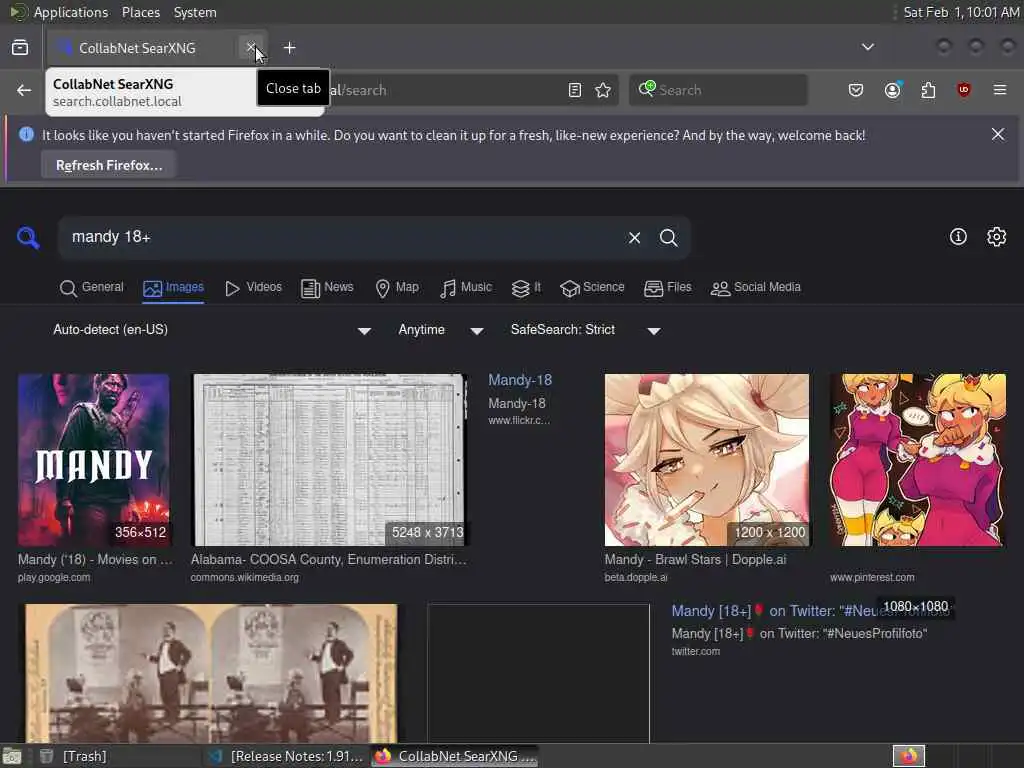This screenshot has width=1024, height=768.
Task: Switch to the News category tab
Action: coord(327,287)
